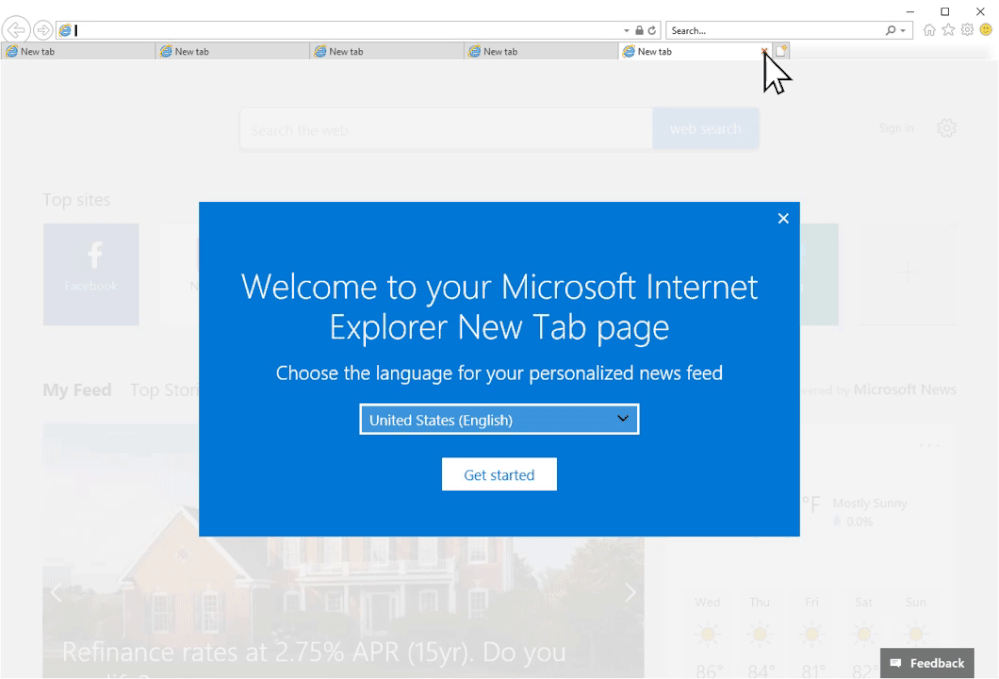The height and width of the screenshot is (679, 999).
Task: Click the security lock icon in address bar
Action: (639, 30)
